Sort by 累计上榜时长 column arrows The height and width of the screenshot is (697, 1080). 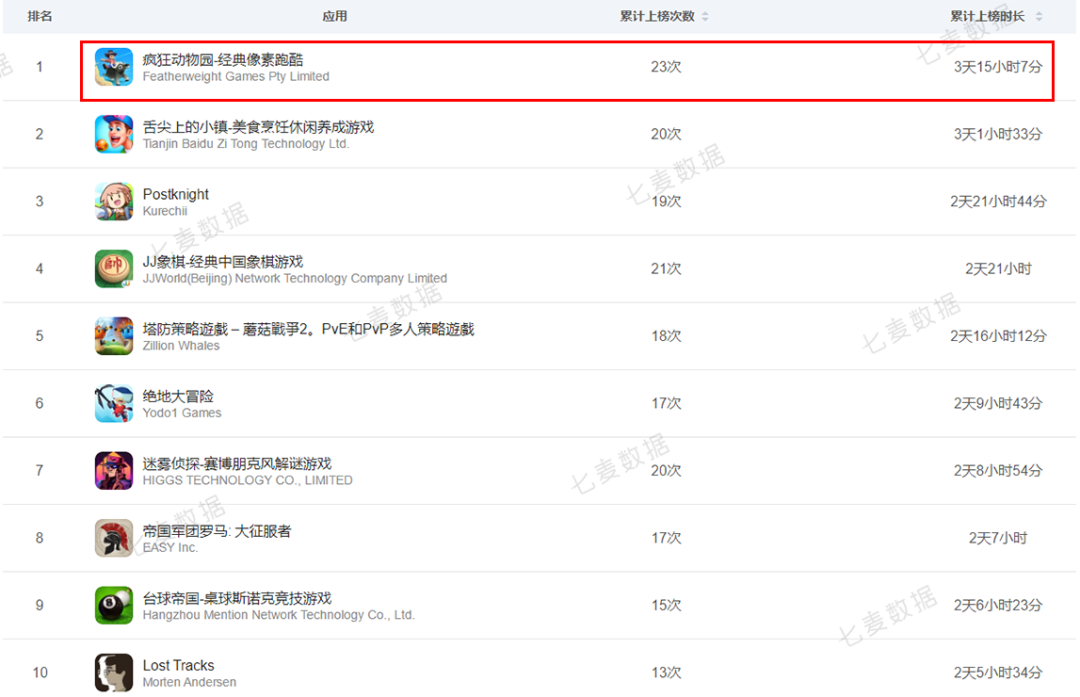(1038, 17)
